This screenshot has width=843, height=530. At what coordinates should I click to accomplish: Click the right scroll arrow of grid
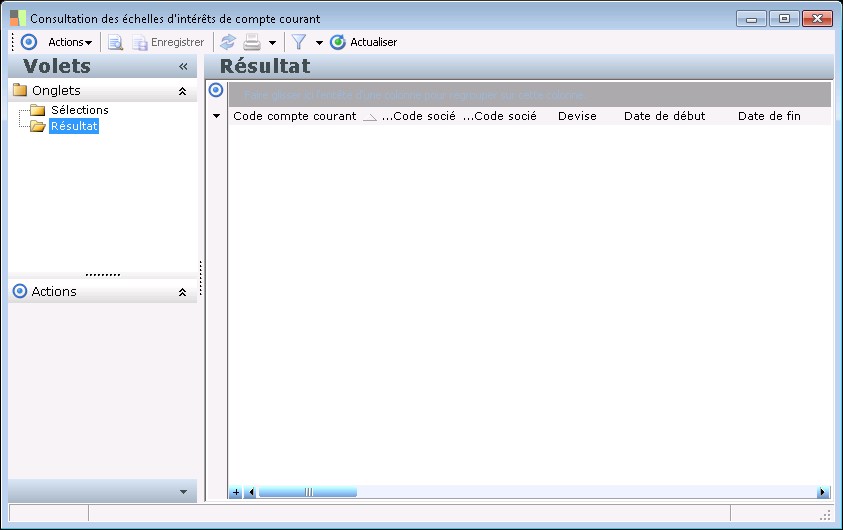pos(823,492)
